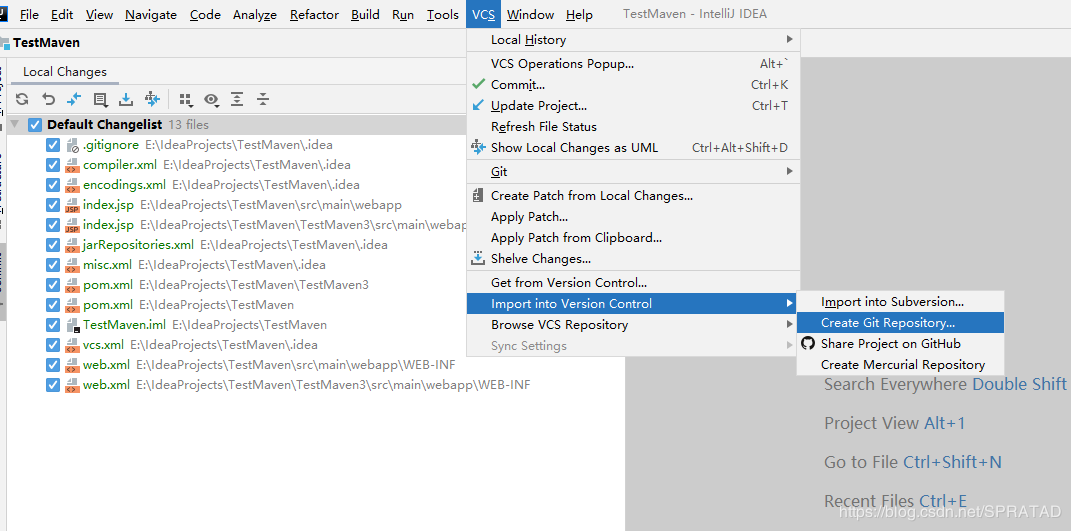Click the download-arrow Shelve icon in toolbar
Viewport: 1071px width, 531px height.
click(126, 99)
